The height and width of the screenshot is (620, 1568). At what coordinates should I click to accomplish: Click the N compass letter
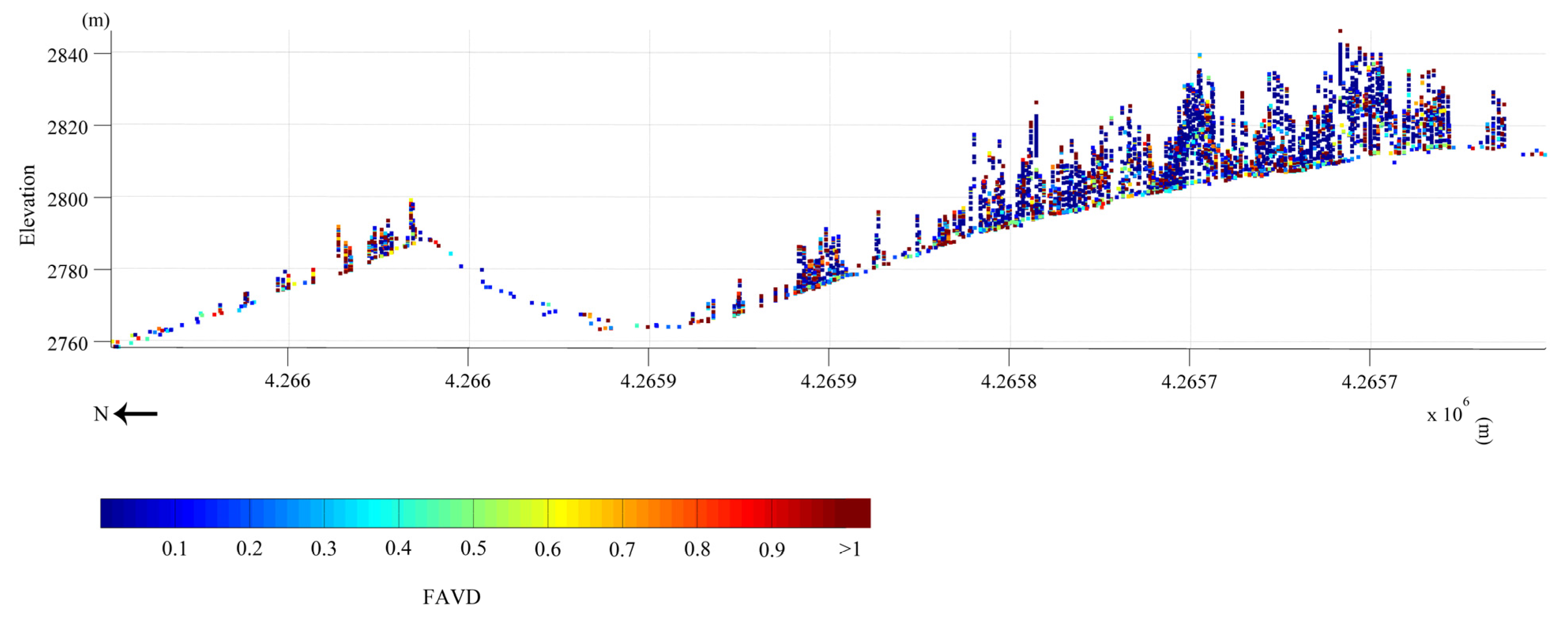(x=100, y=414)
